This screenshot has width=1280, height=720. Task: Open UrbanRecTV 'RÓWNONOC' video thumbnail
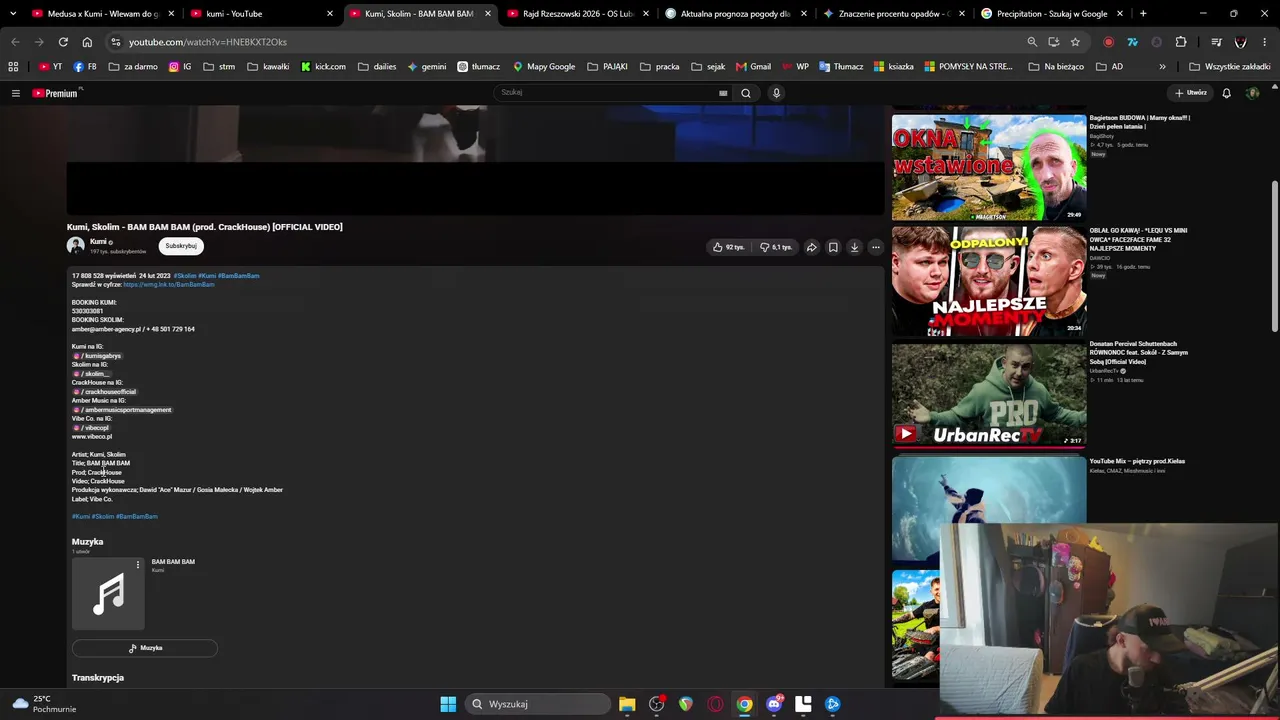(989, 396)
